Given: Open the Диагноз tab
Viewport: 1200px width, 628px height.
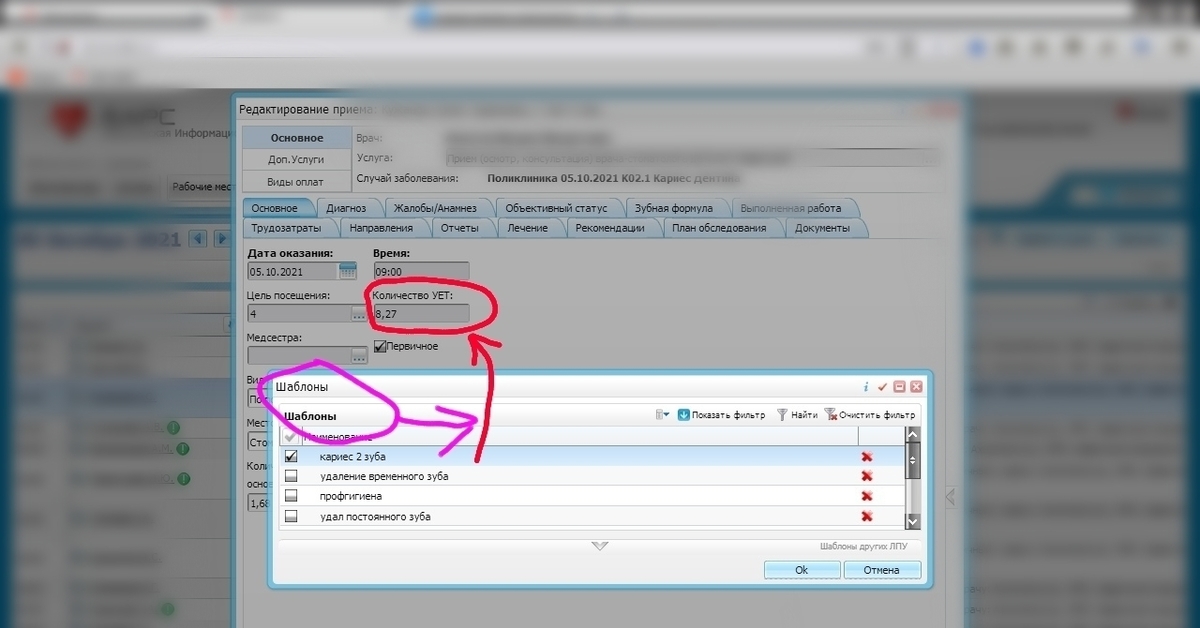Looking at the screenshot, I should click(346, 208).
